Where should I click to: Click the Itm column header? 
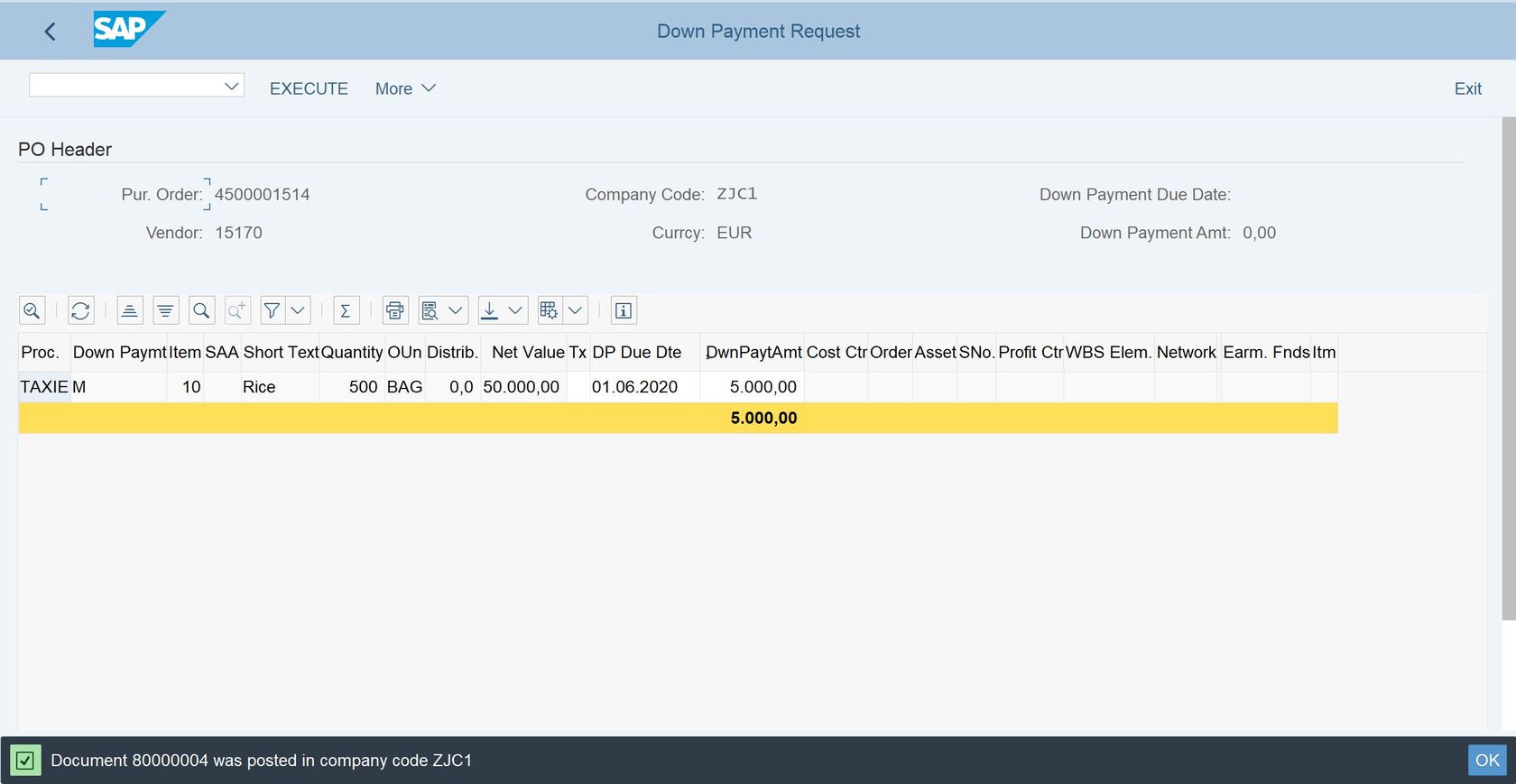1324,353
